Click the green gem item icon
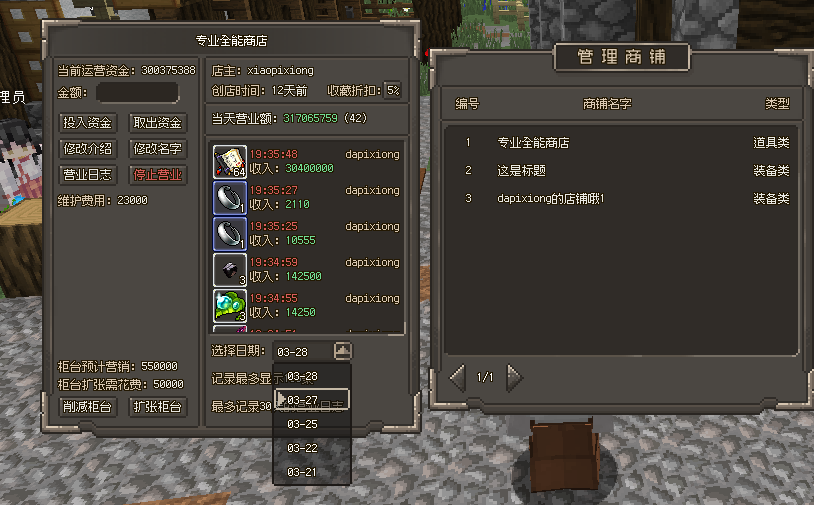The width and height of the screenshot is (814, 505). tap(229, 306)
